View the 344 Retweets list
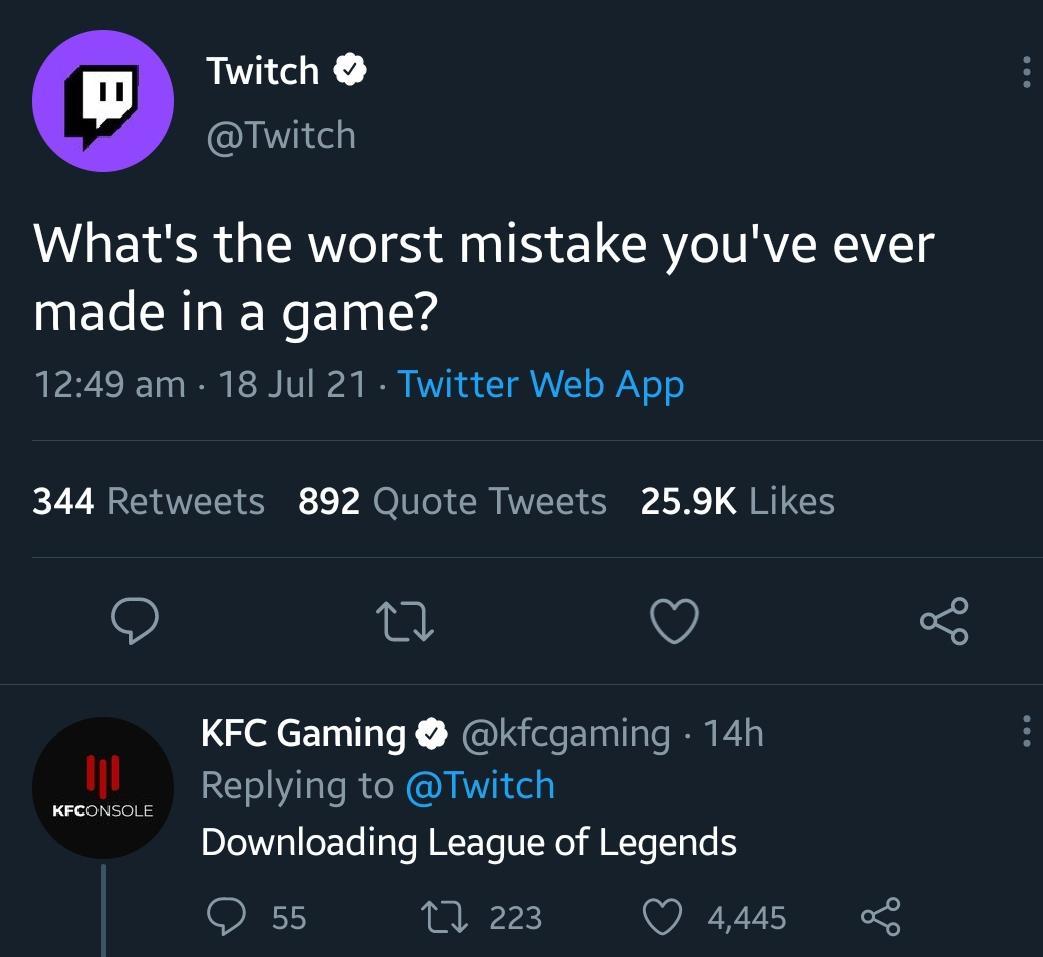Viewport: 1043px width, 957px height. [x=148, y=500]
